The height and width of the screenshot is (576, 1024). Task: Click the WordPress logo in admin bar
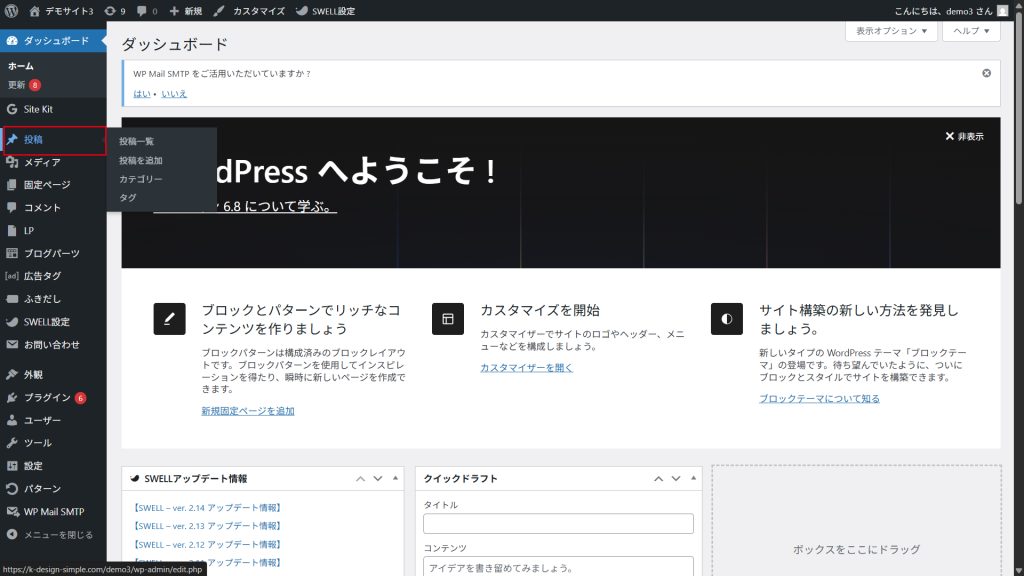[11, 10]
